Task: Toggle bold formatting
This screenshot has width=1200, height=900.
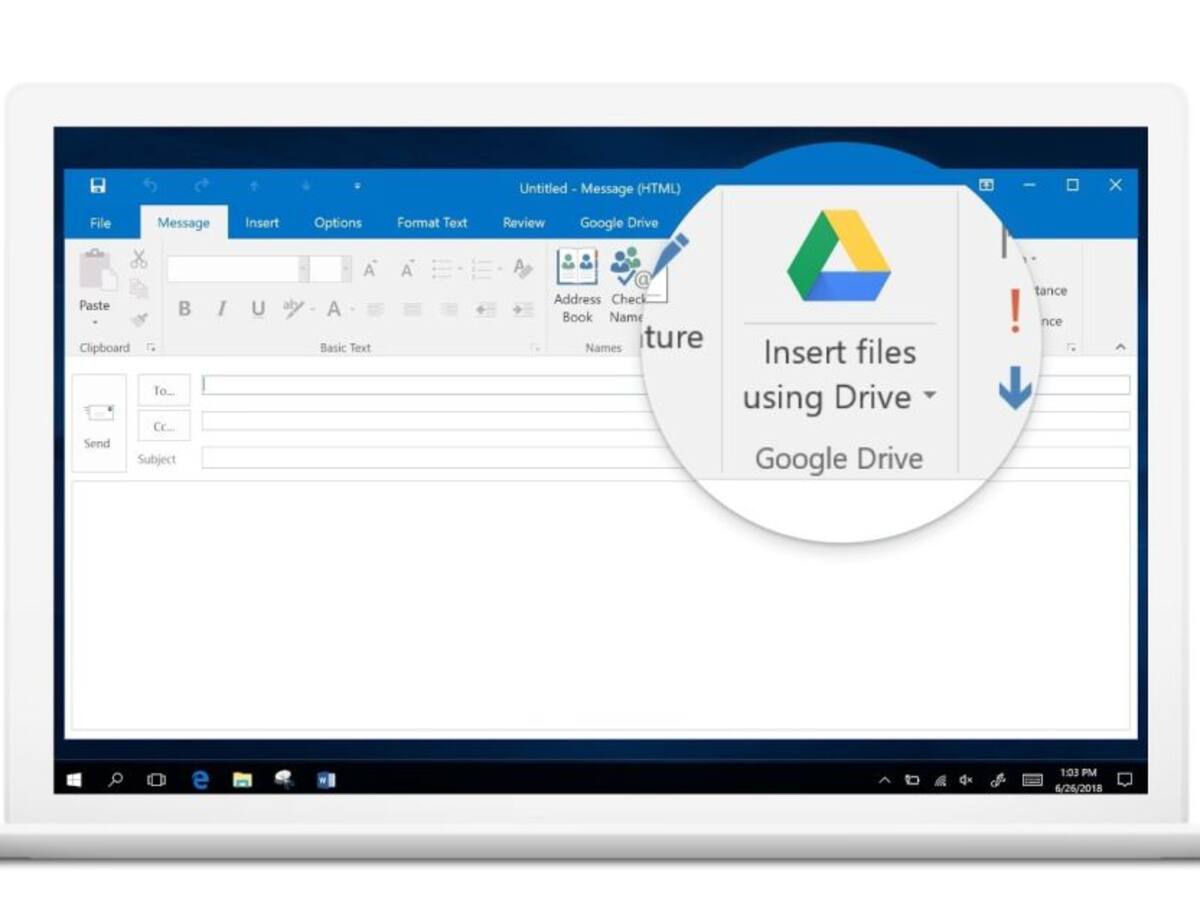Action: pos(185,308)
